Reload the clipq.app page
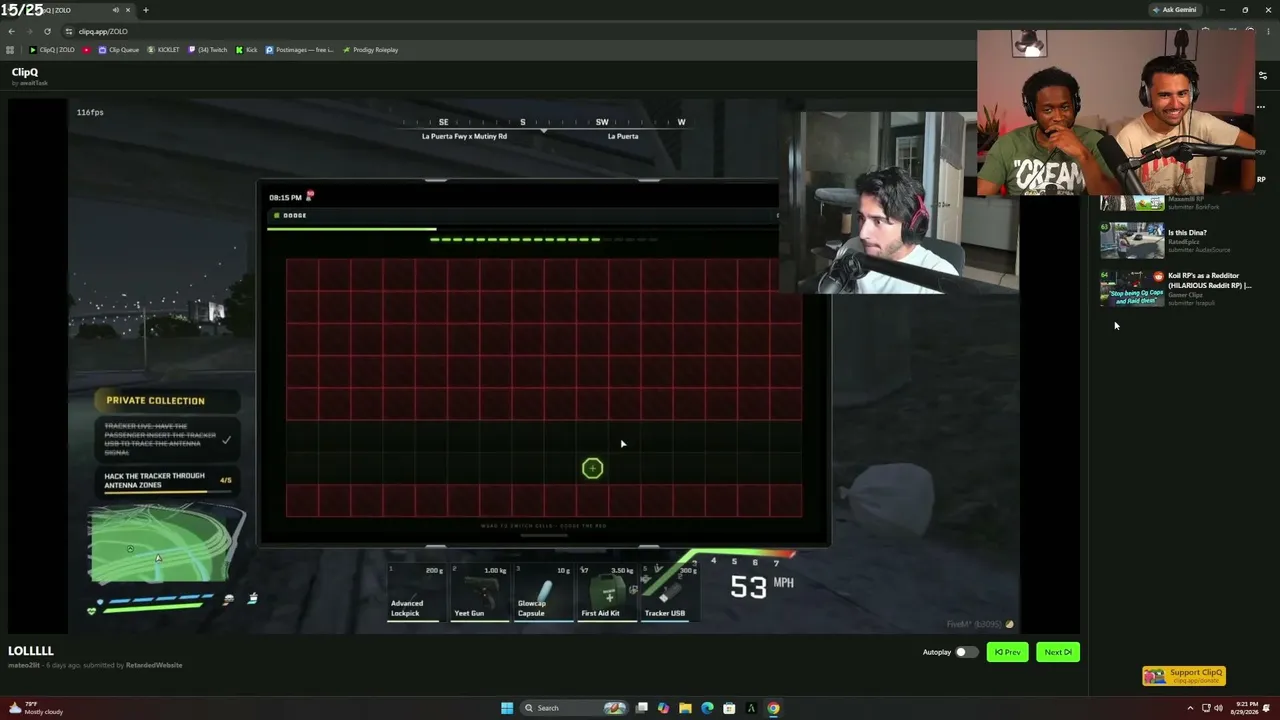Screen dimensions: 1280x720 pos(47,31)
